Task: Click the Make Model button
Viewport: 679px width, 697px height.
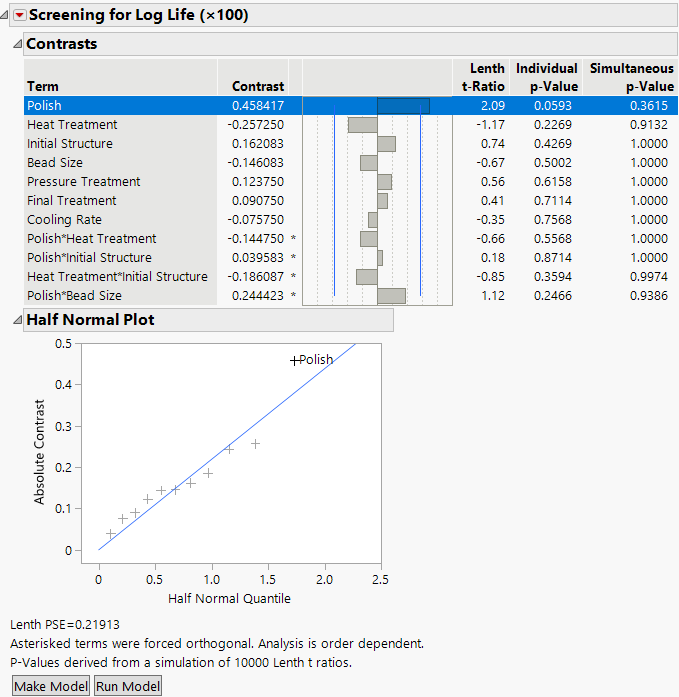Action: (51, 686)
